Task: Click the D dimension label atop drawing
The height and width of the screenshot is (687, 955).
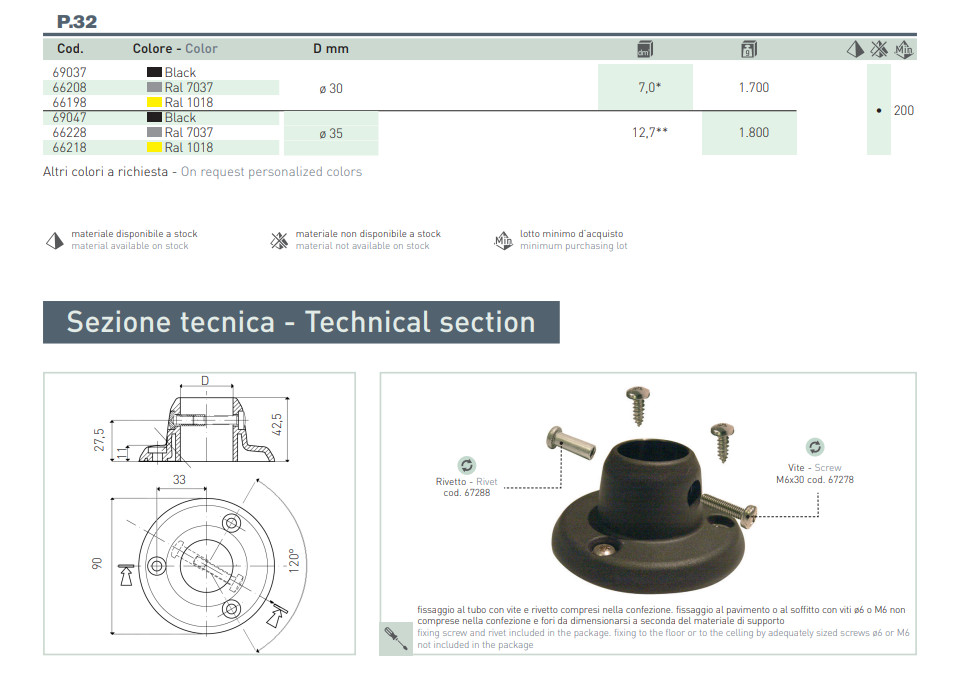Action: pyautogui.click(x=205, y=381)
